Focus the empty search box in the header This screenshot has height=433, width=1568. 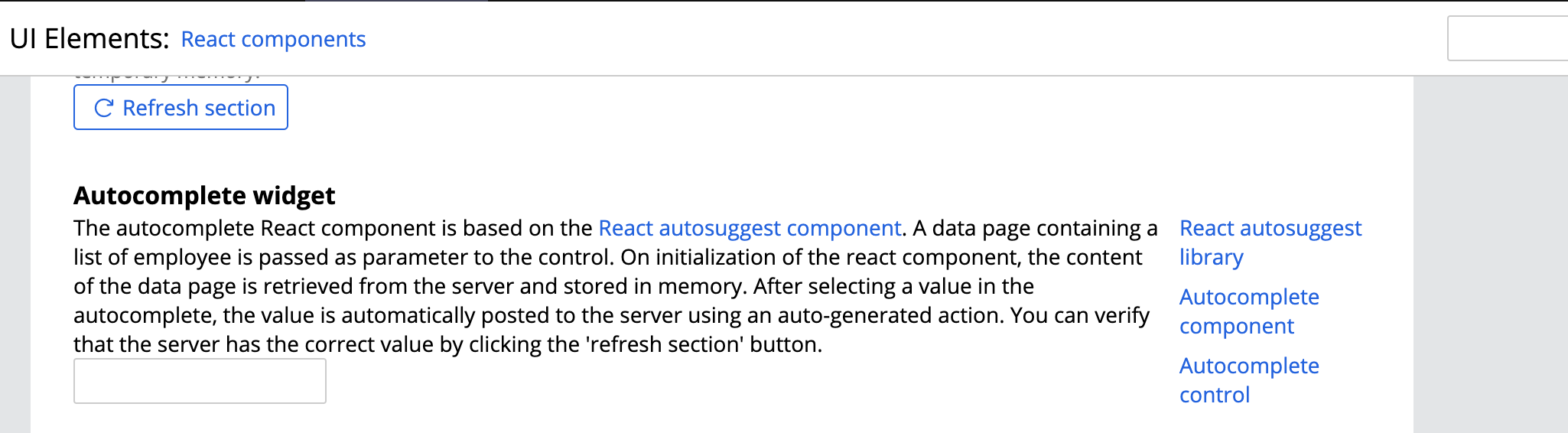click(x=1507, y=38)
